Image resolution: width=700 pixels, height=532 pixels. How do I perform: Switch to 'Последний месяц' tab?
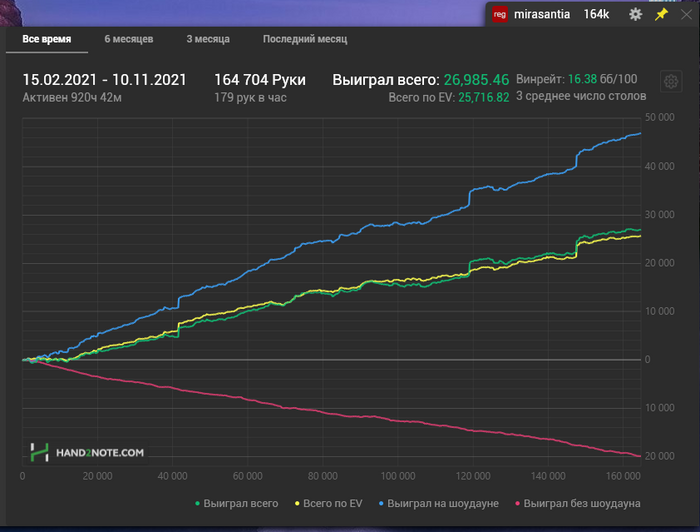pyautogui.click(x=305, y=39)
